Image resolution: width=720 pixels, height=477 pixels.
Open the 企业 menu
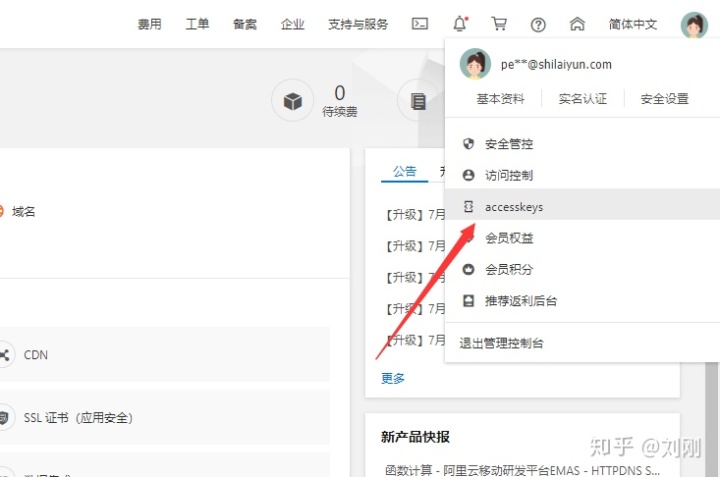point(292,24)
